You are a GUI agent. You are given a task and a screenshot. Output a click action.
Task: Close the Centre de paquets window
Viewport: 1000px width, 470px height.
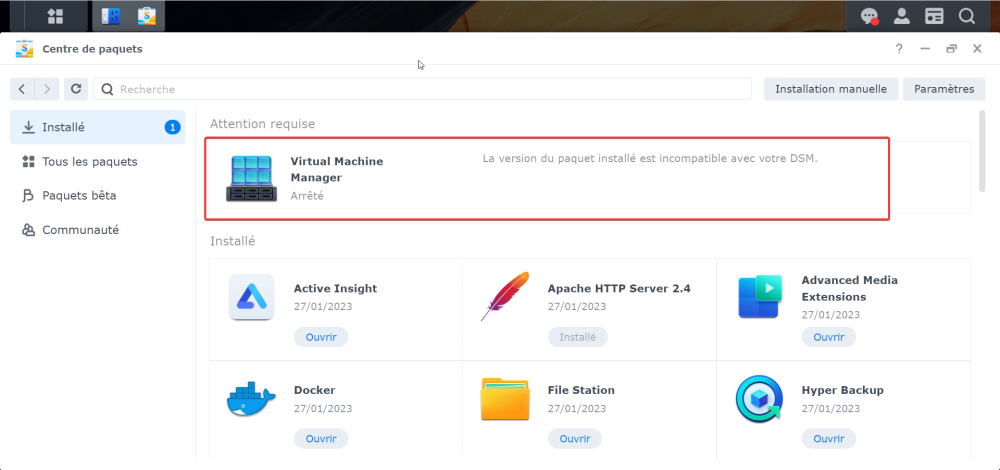[x=977, y=48]
